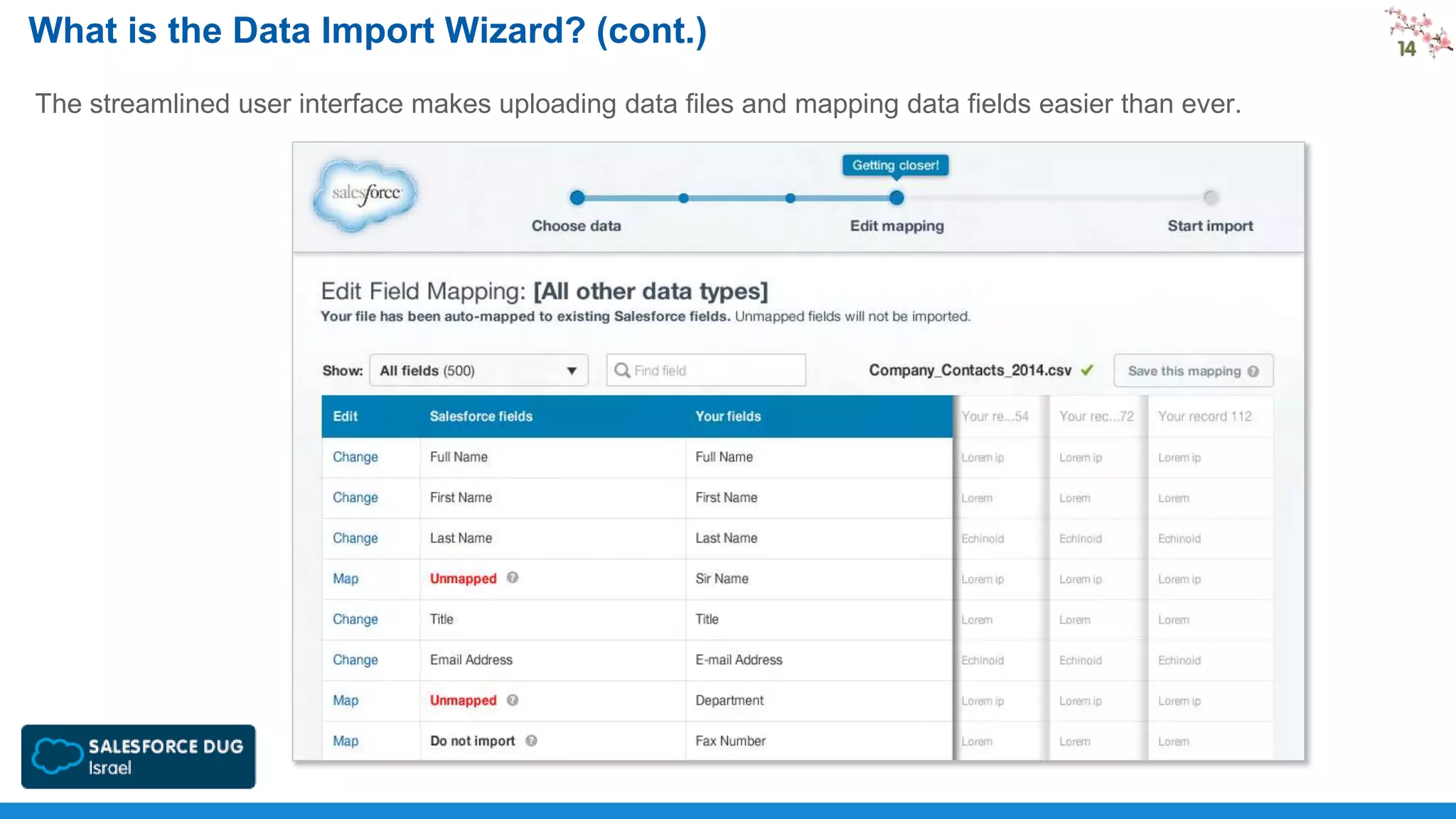Image resolution: width=1456 pixels, height=819 pixels.
Task: Click the Your rec...72 column header
Action: (x=1096, y=416)
